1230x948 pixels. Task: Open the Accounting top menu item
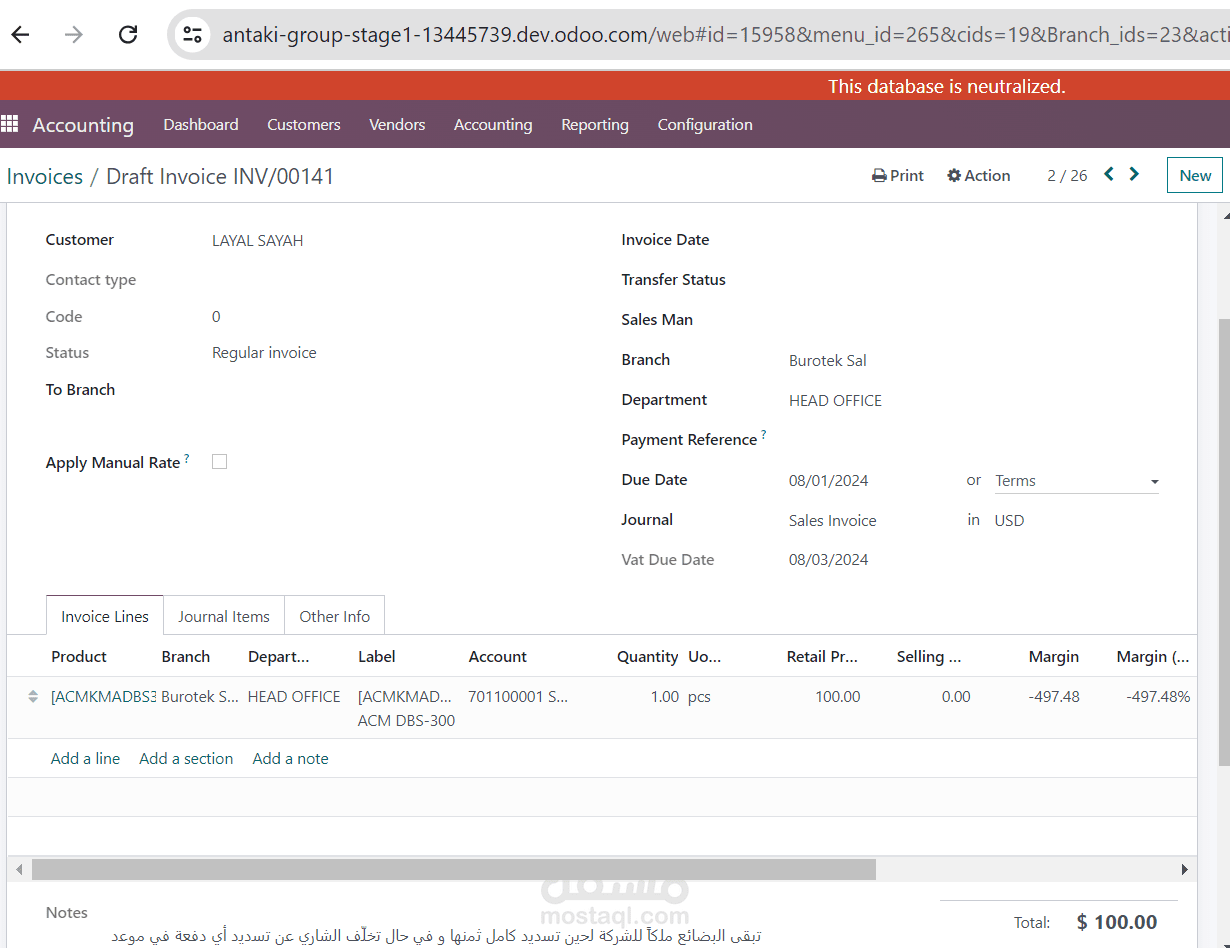pos(493,124)
